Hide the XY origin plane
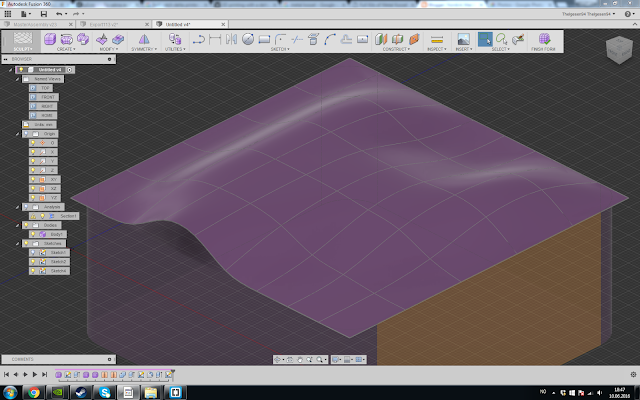Screen dimensions: 640x400 click(33, 180)
